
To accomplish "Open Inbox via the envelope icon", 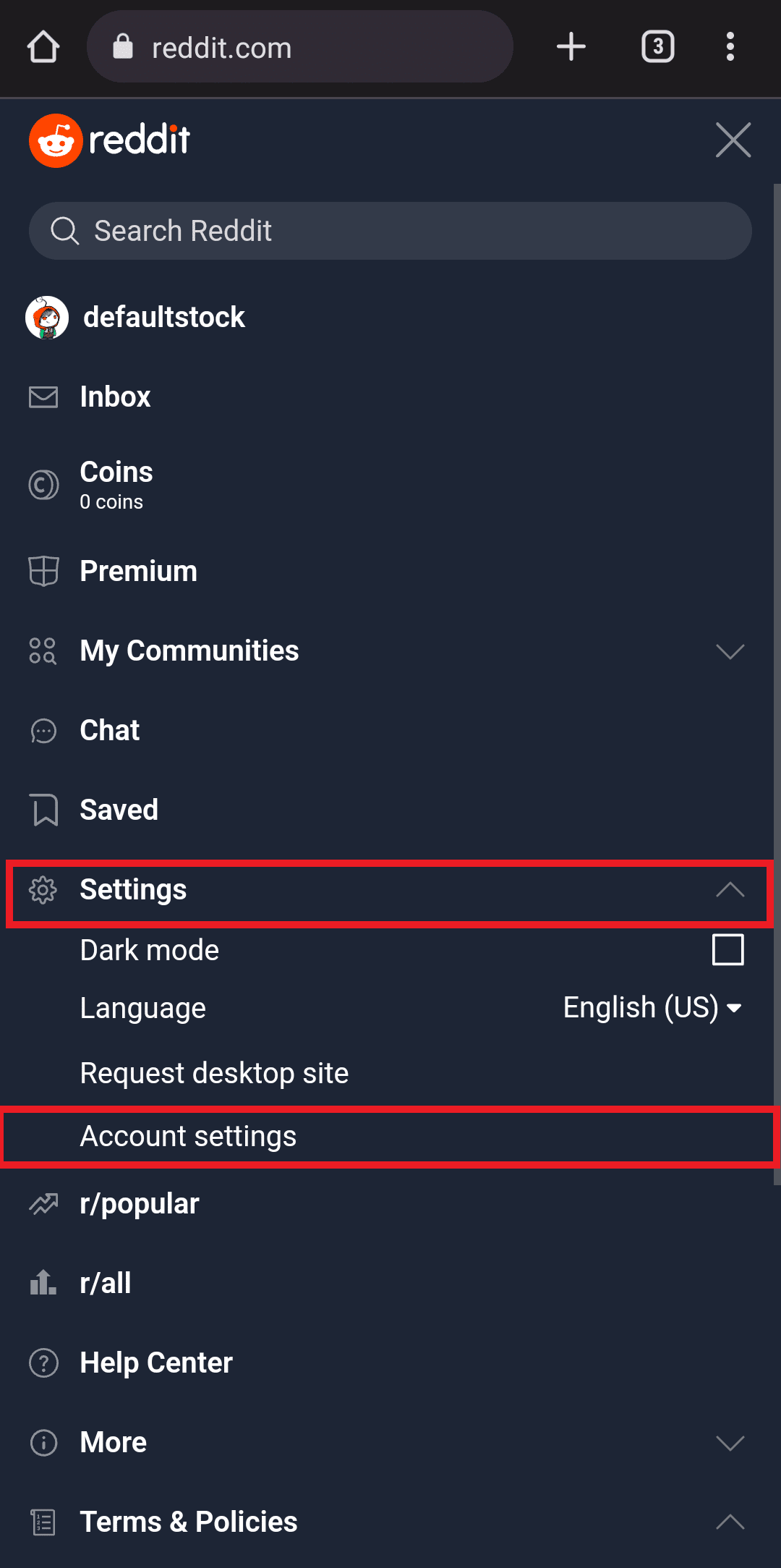I will click(43, 397).
